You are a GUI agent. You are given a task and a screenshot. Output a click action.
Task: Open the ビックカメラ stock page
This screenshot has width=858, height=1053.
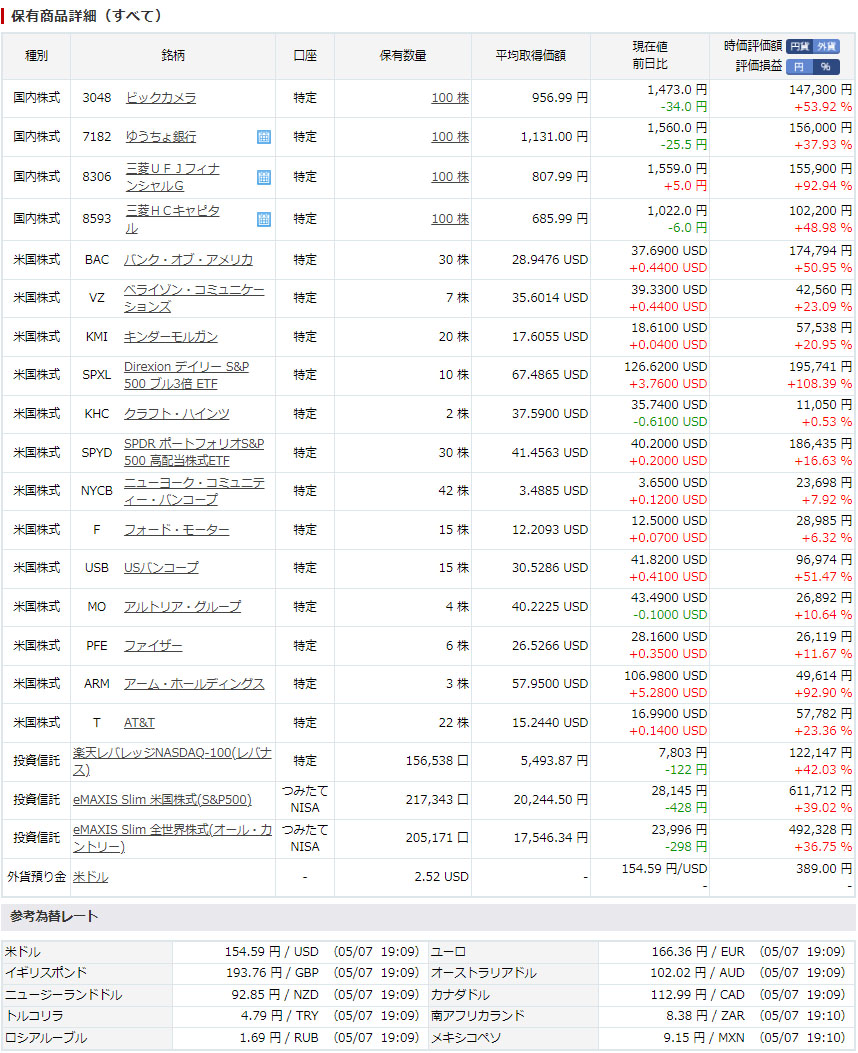coord(160,98)
